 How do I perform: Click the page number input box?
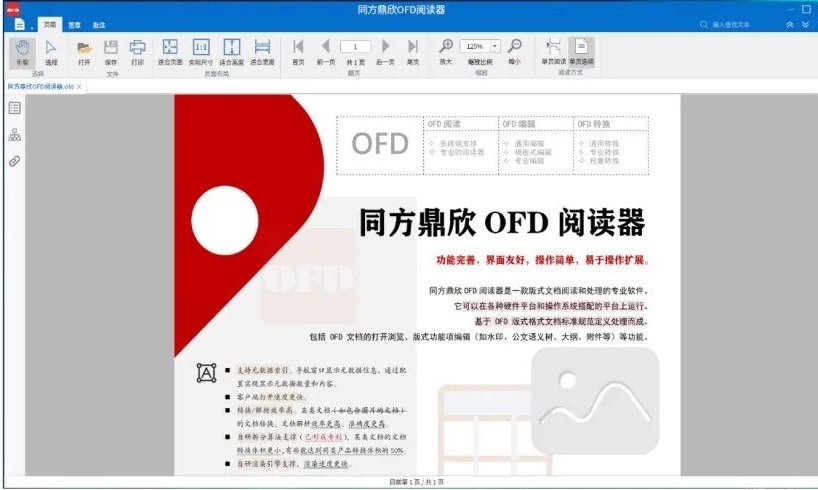[x=355, y=46]
